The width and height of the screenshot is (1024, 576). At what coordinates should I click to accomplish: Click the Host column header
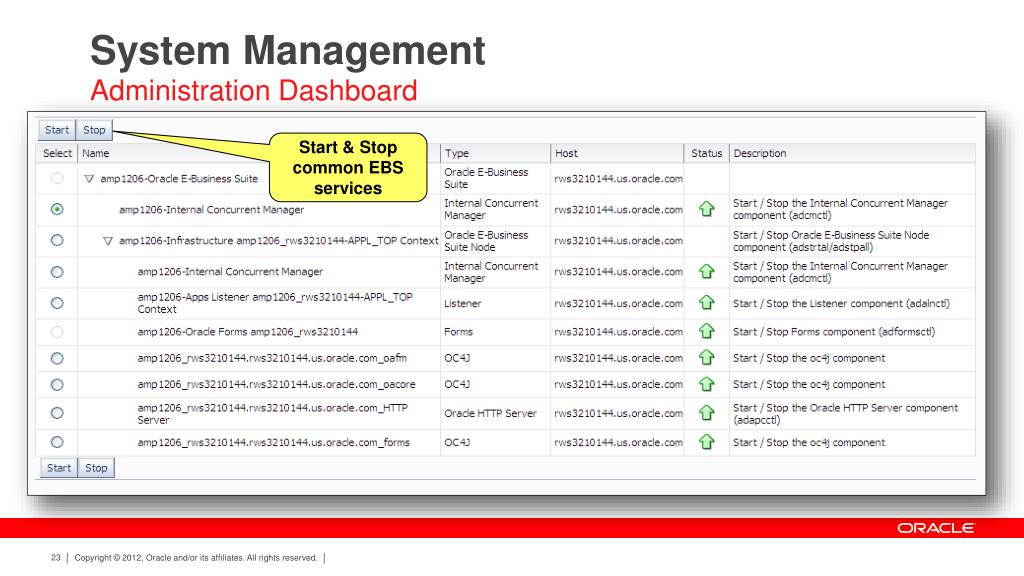pyautogui.click(x=566, y=153)
